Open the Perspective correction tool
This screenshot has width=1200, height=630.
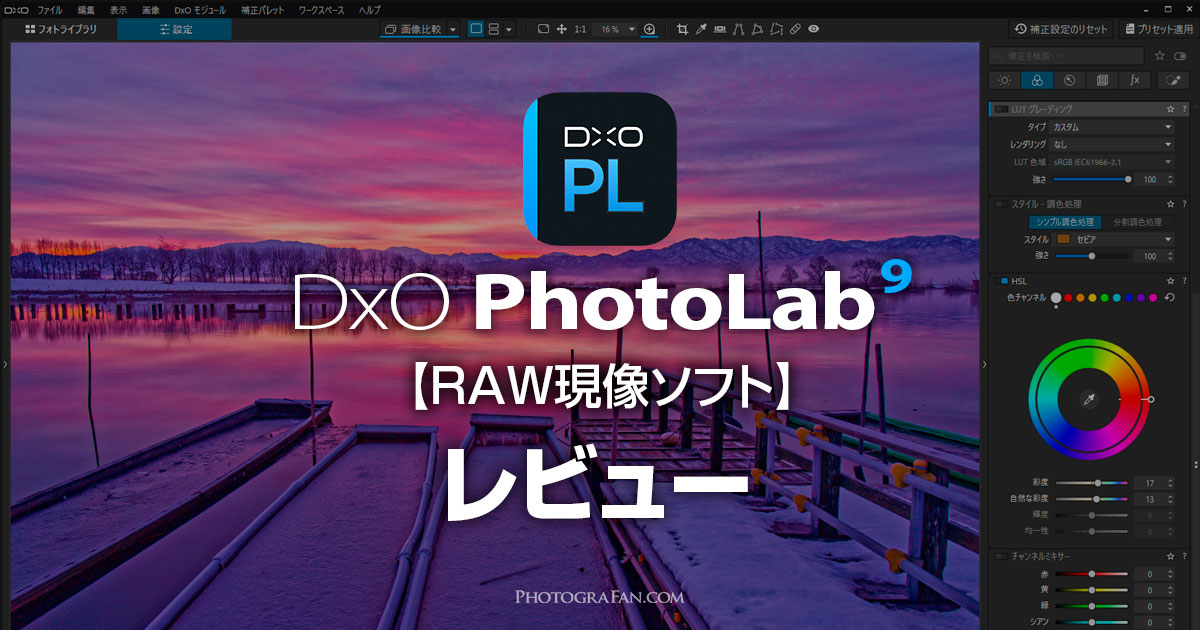tap(739, 29)
